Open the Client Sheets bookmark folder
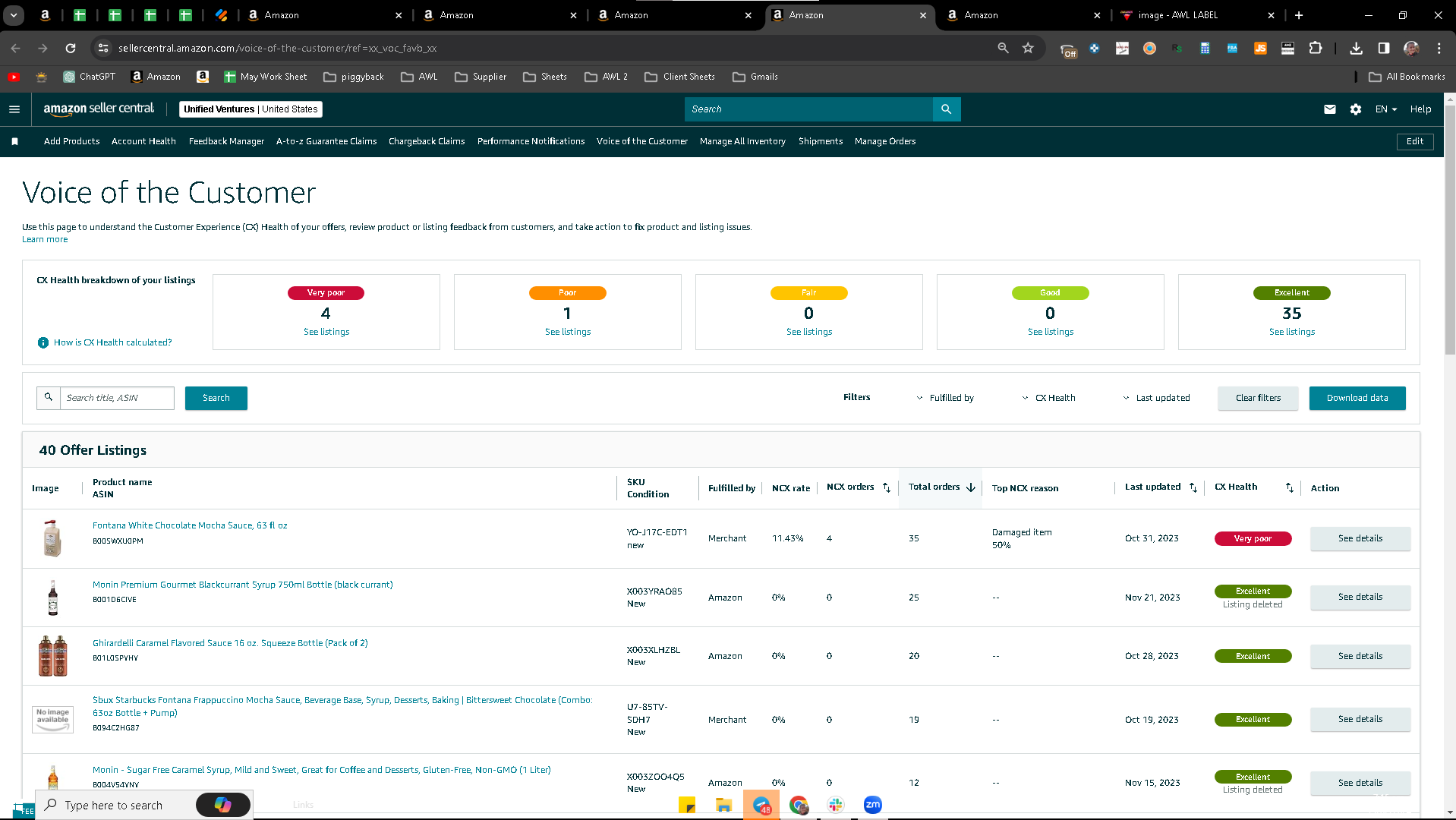Viewport: 1456px width, 820px height. pyautogui.click(x=679, y=77)
